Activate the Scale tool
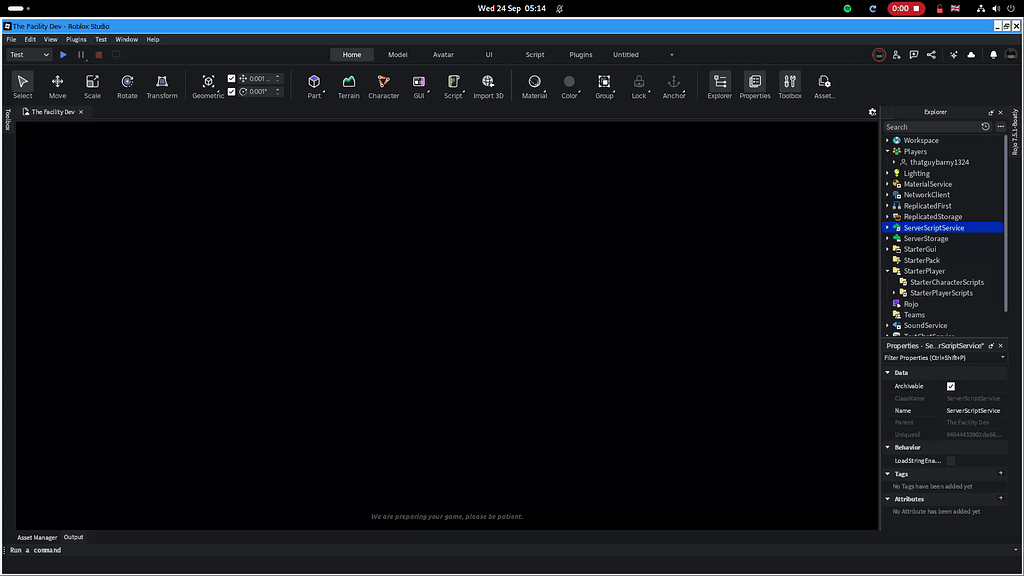 coord(92,86)
